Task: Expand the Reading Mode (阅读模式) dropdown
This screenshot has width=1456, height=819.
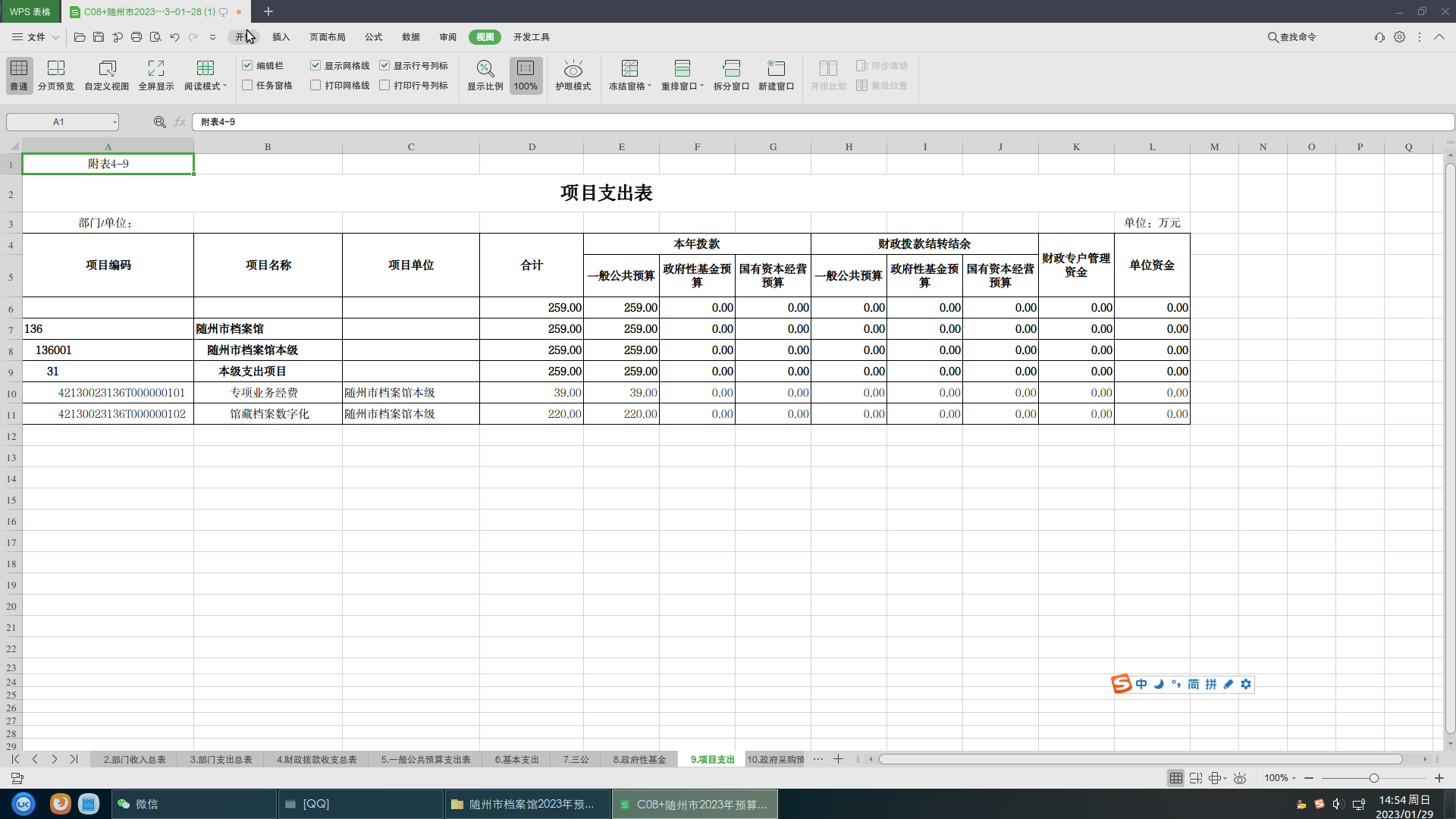Action: coord(225,86)
